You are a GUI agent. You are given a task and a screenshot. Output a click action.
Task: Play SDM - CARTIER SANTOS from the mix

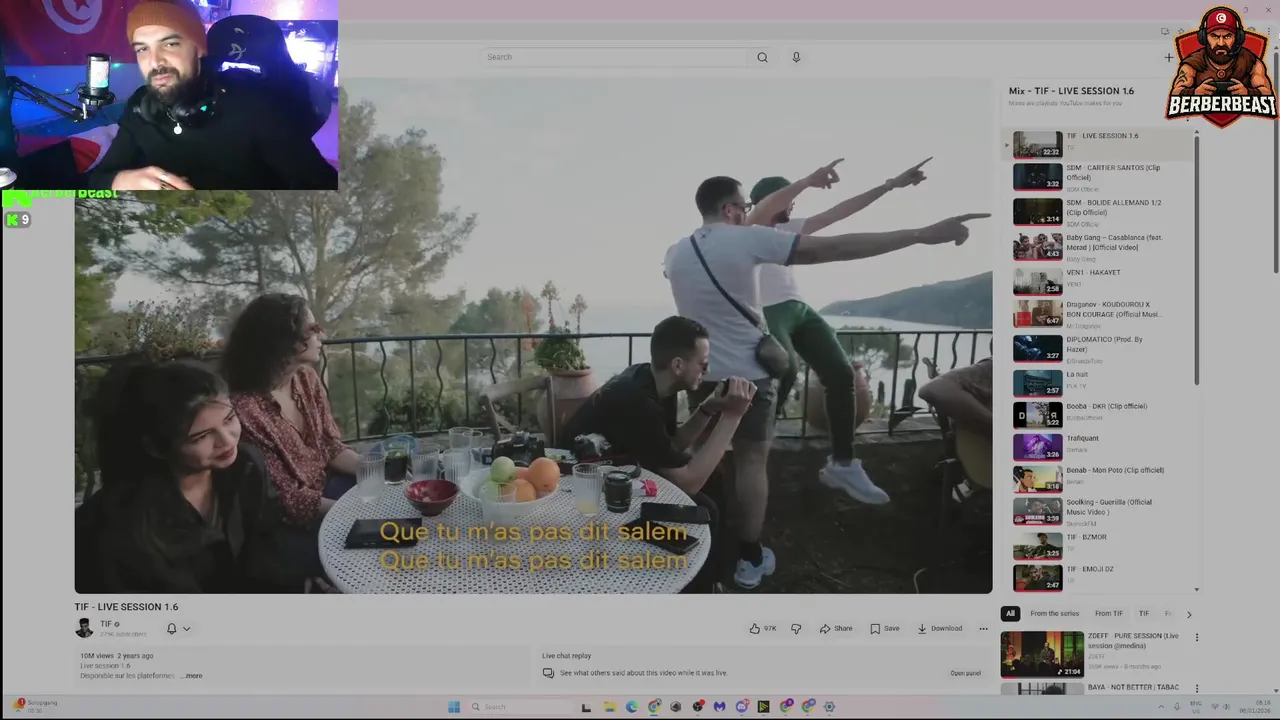1098,177
